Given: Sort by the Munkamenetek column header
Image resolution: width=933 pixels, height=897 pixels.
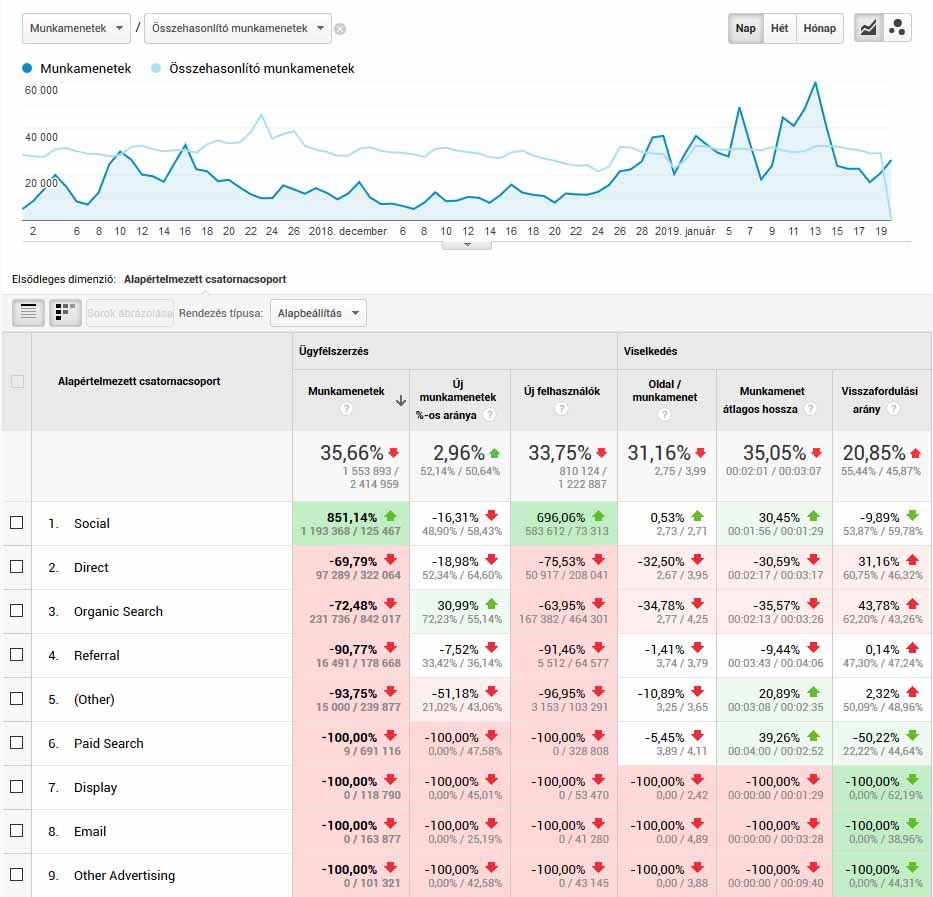Looking at the screenshot, I should tap(346, 391).
